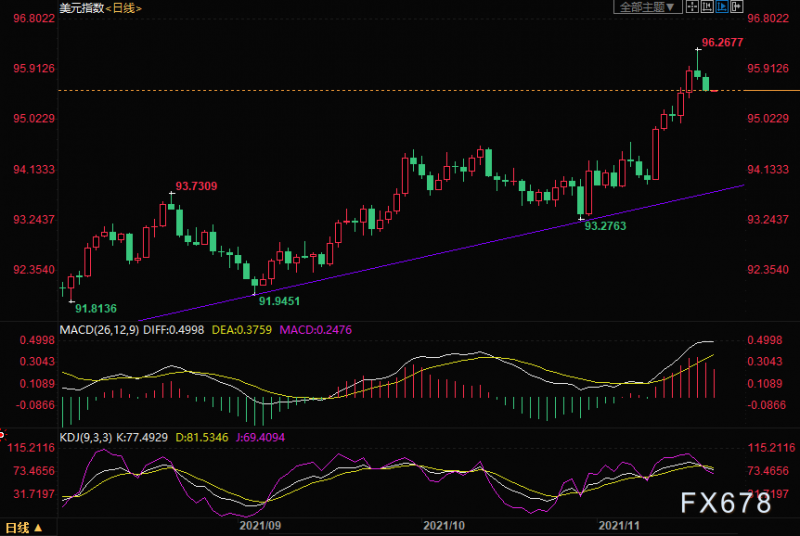Select the 2021/09 date axis label
Image resolution: width=800 pixels, height=536 pixels.
coord(260,525)
